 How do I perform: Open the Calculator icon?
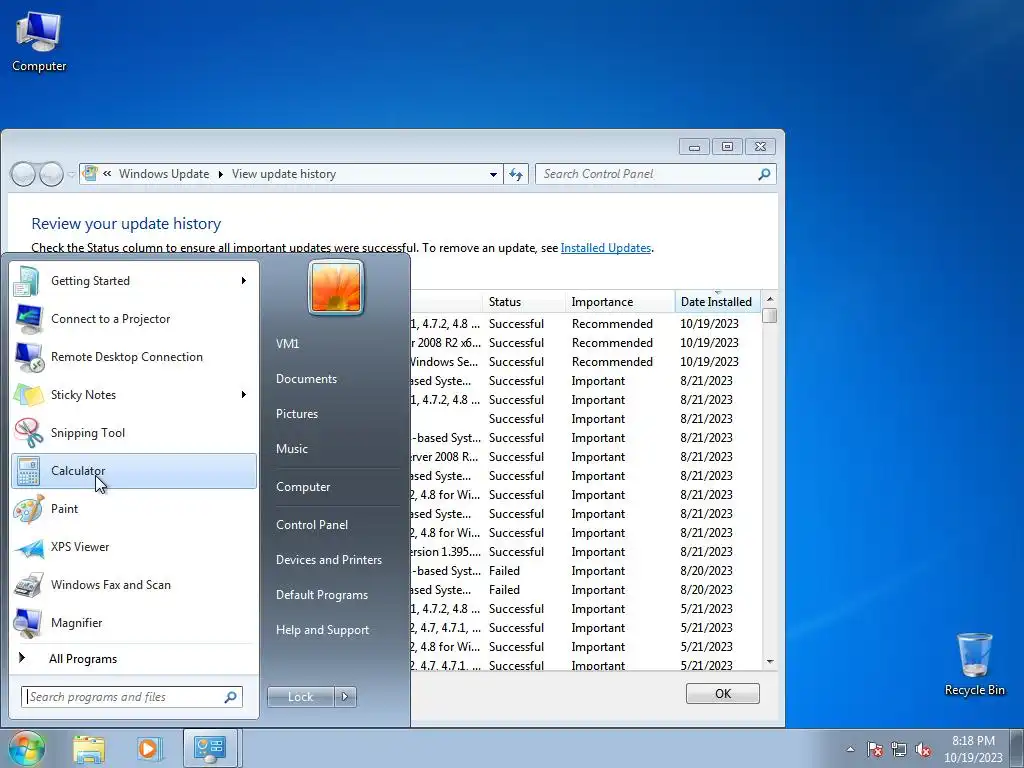click(28, 471)
